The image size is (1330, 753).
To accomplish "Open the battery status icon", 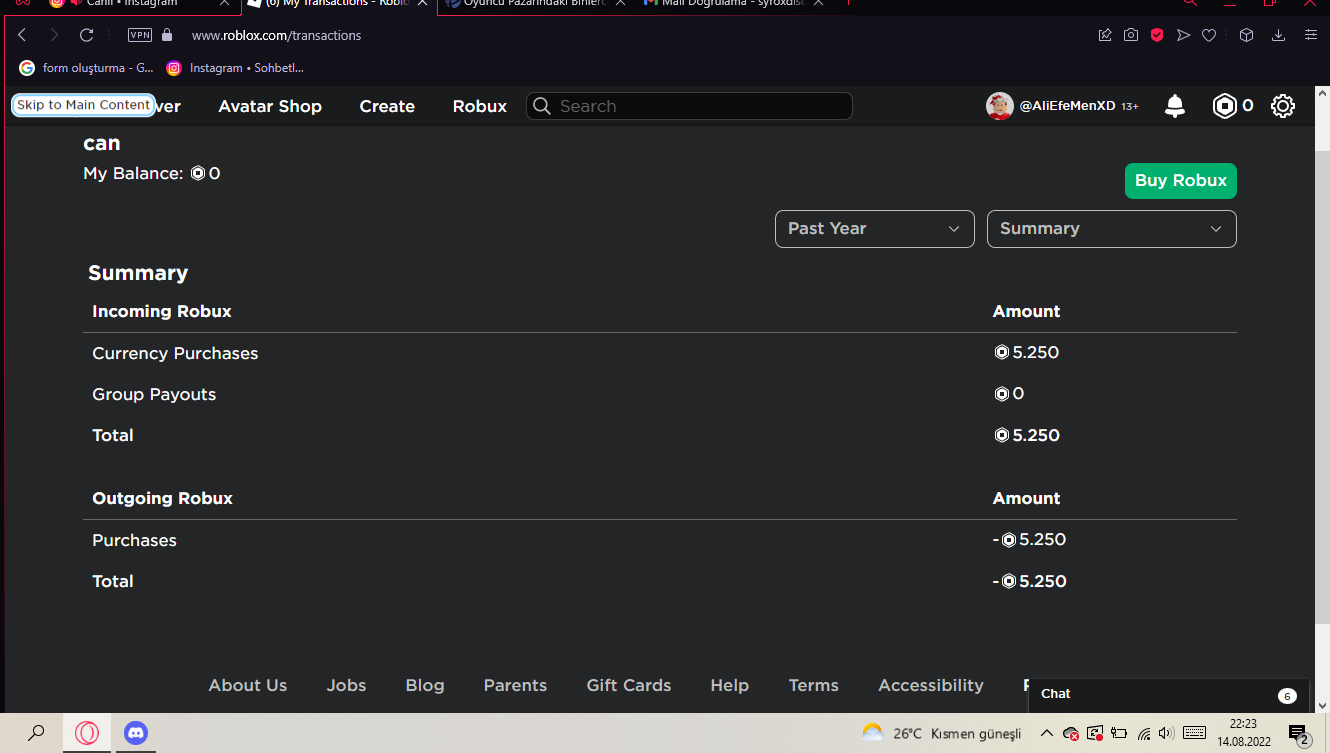I will click(x=1120, y=733).
